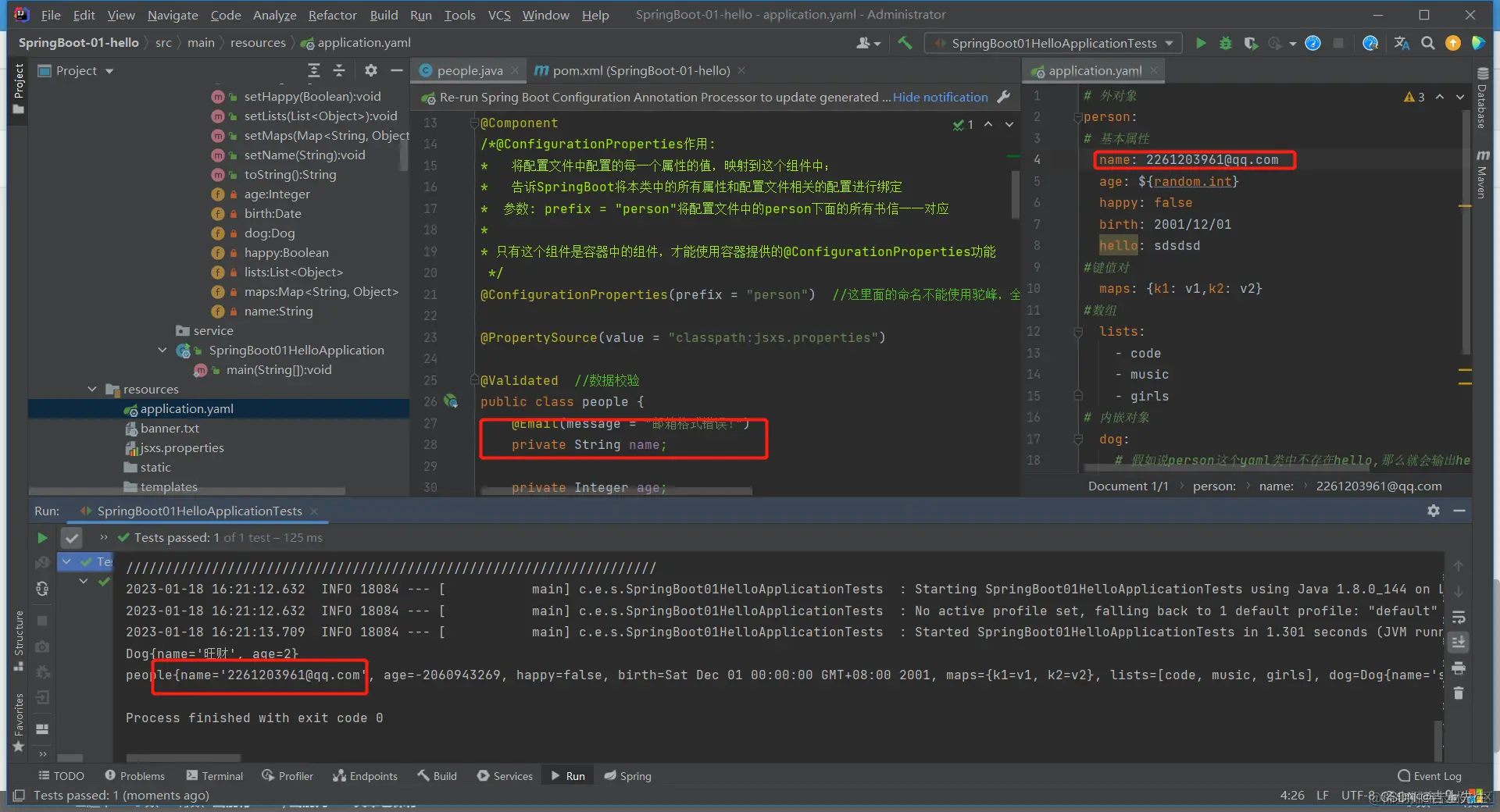Open the Maven side panel
The height and width of the screenshot is (812, 1500).
click(x=1483, y=173)
